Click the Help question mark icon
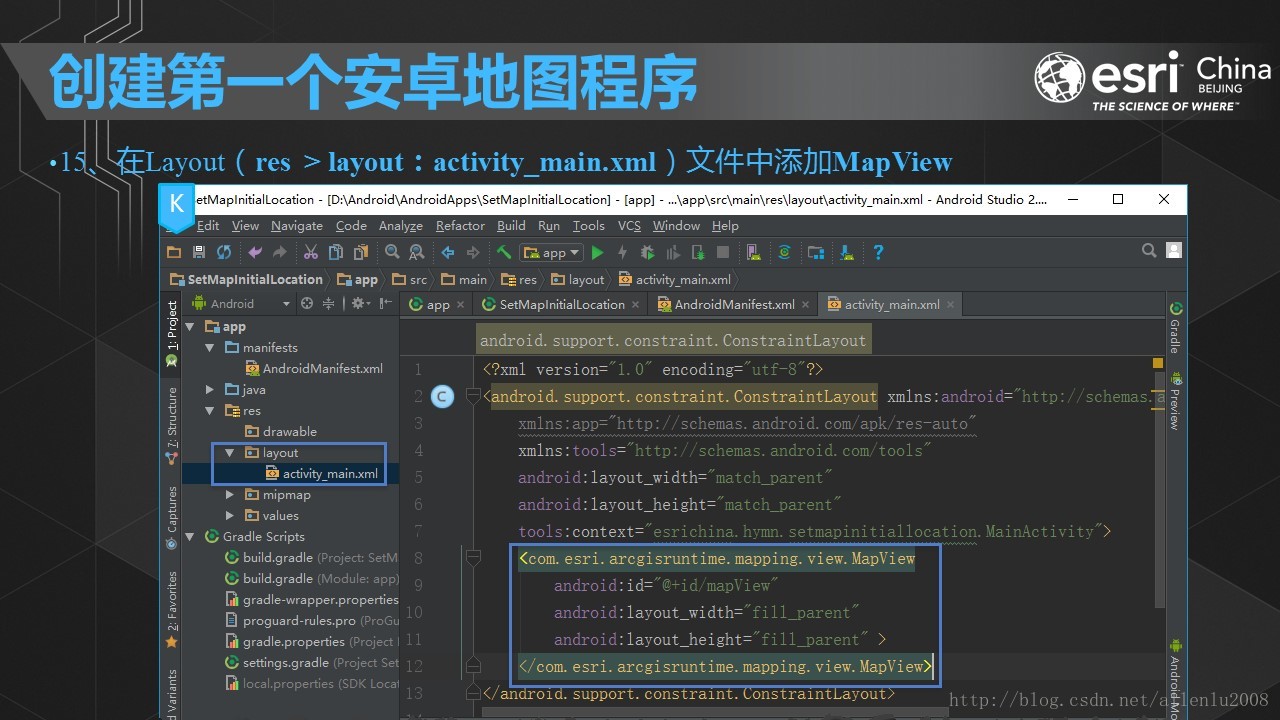The image size is (1280, 720). (878, 253)
